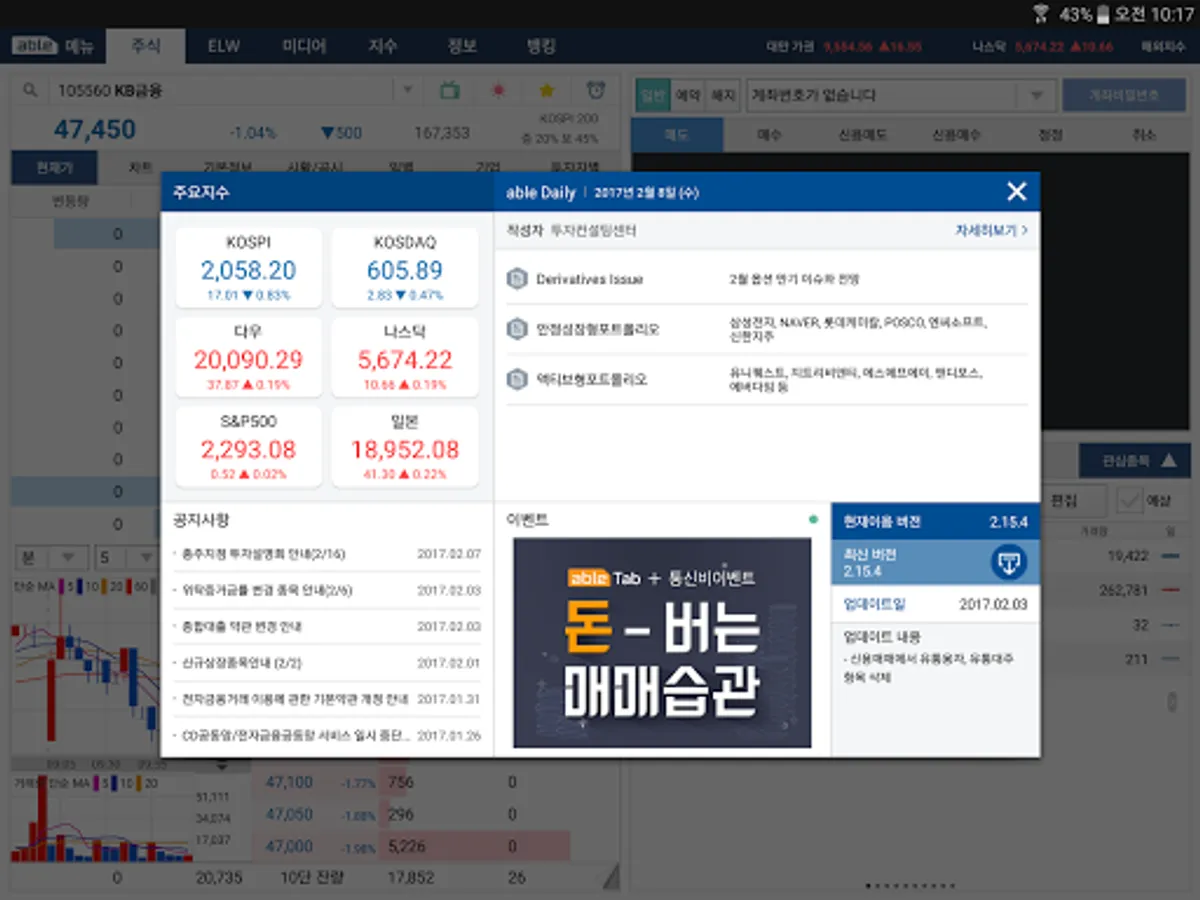The width and height of the screenshot is (1200, 900).
Task: Switch to the 매수 order tab
Action: click(x=769, y=135)
